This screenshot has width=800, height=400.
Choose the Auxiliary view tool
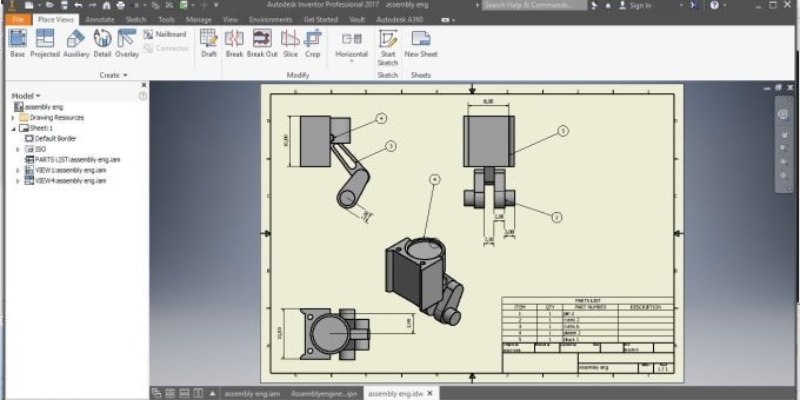76,42
